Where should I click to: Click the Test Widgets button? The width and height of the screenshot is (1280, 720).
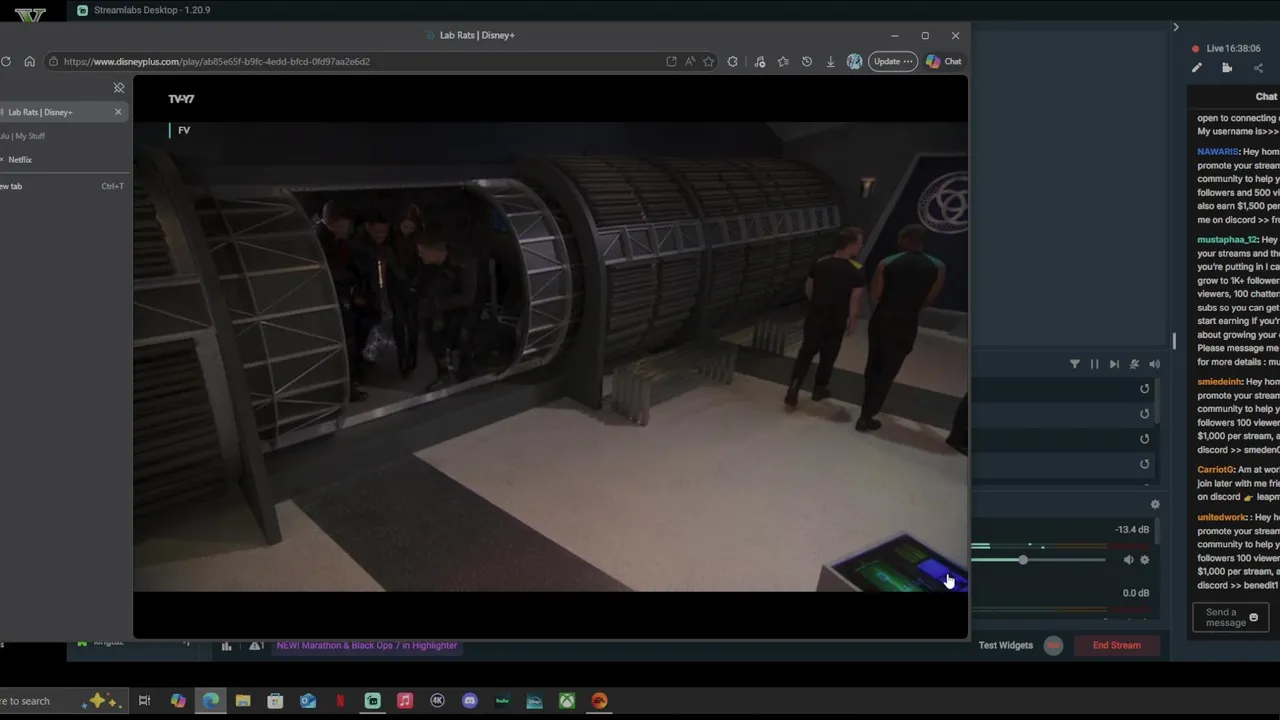[1006, 645]
